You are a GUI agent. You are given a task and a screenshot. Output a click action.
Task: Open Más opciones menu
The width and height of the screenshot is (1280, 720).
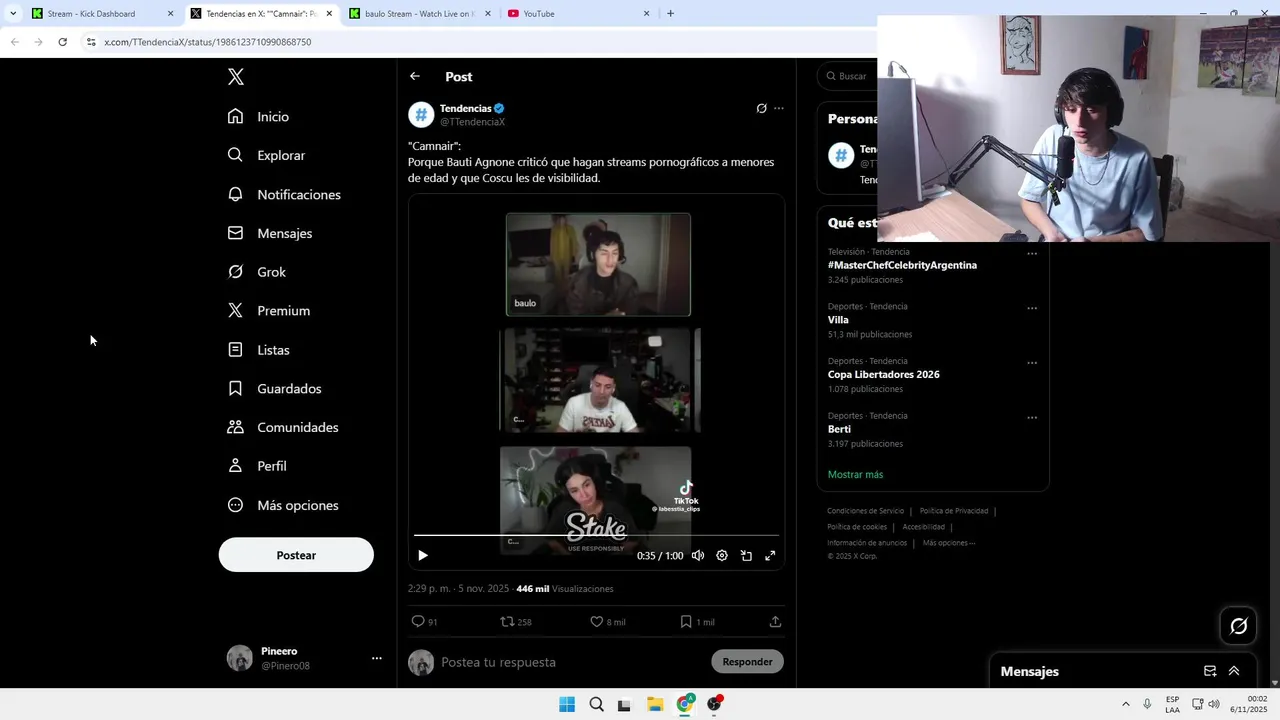click(x=283, y=505)
